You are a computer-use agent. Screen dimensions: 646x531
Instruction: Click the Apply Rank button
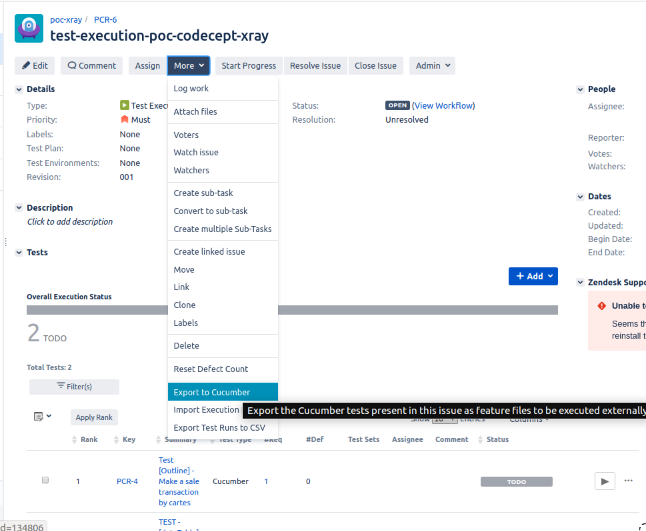(x=94, y=417)
